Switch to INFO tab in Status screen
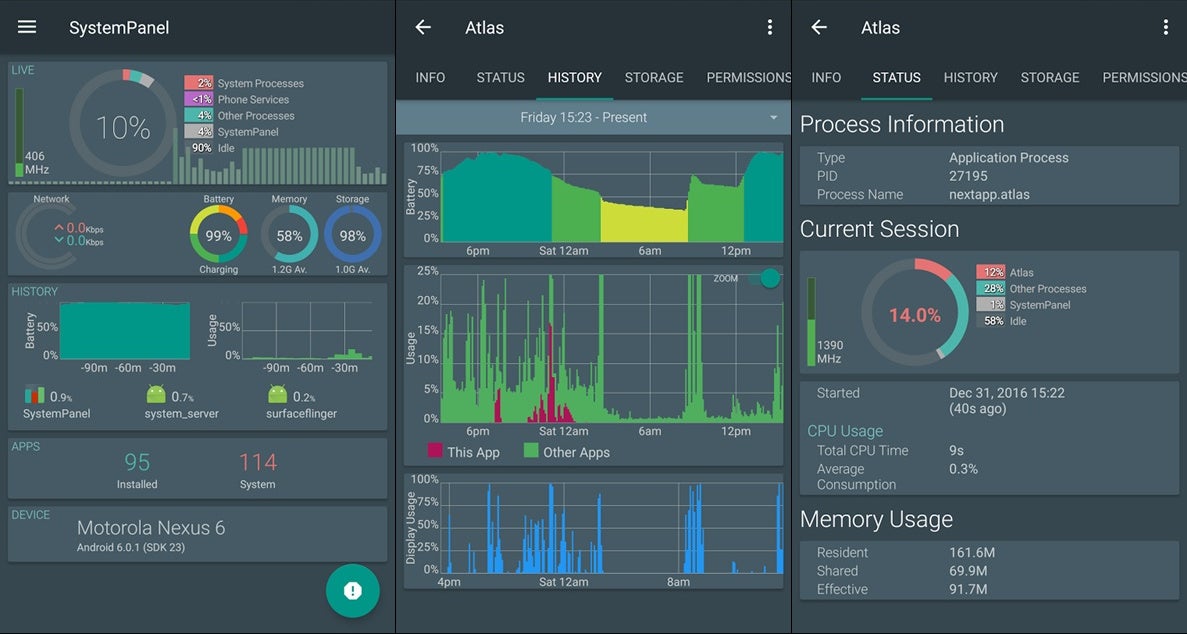 point(826,77)
